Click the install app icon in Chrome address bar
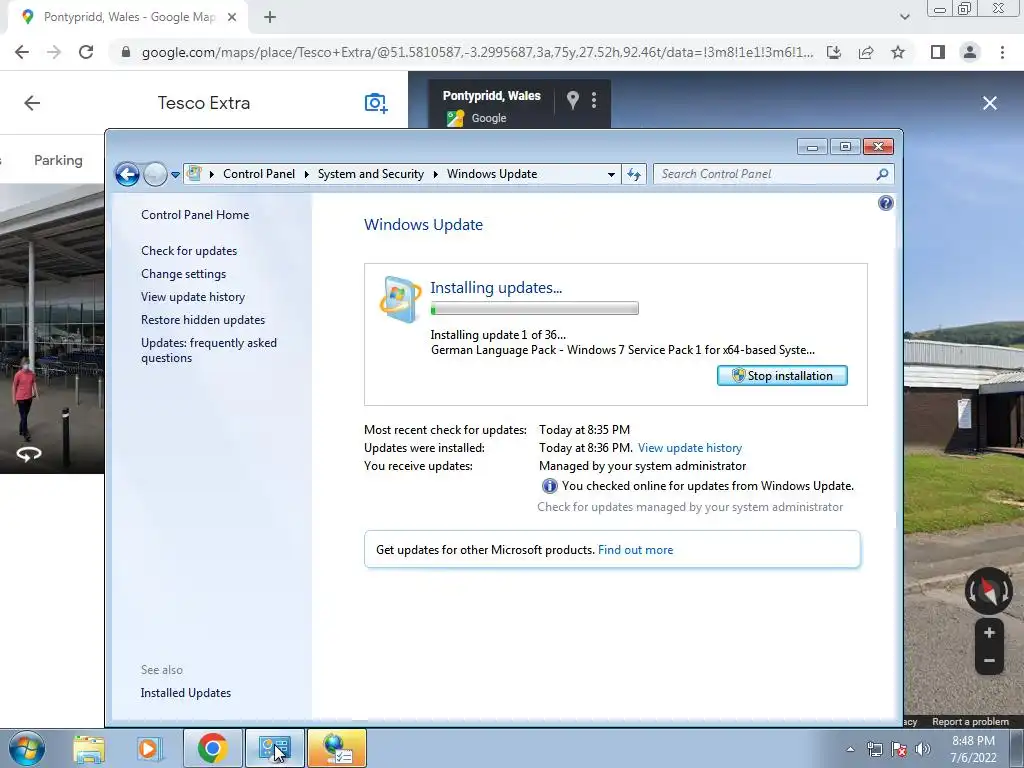 point(833,52)
